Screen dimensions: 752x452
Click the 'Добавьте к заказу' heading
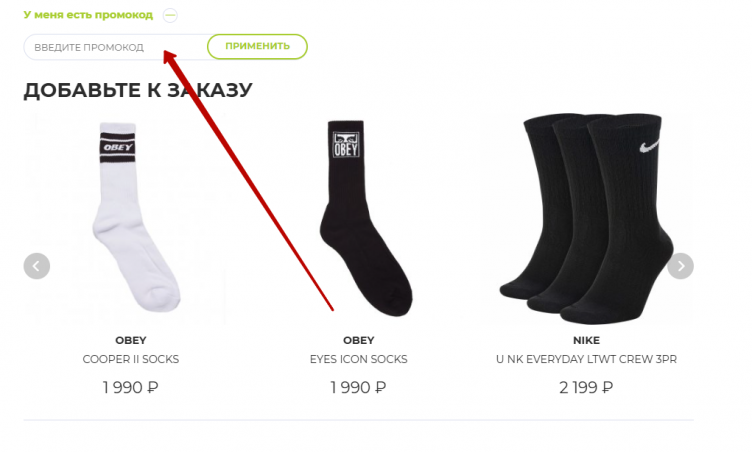click(x=138, y=90)
